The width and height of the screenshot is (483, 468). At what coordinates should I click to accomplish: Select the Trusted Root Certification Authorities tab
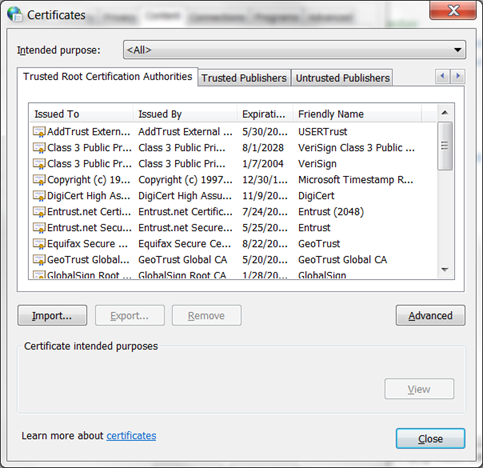pyautogui.click(x=107, y=77)
